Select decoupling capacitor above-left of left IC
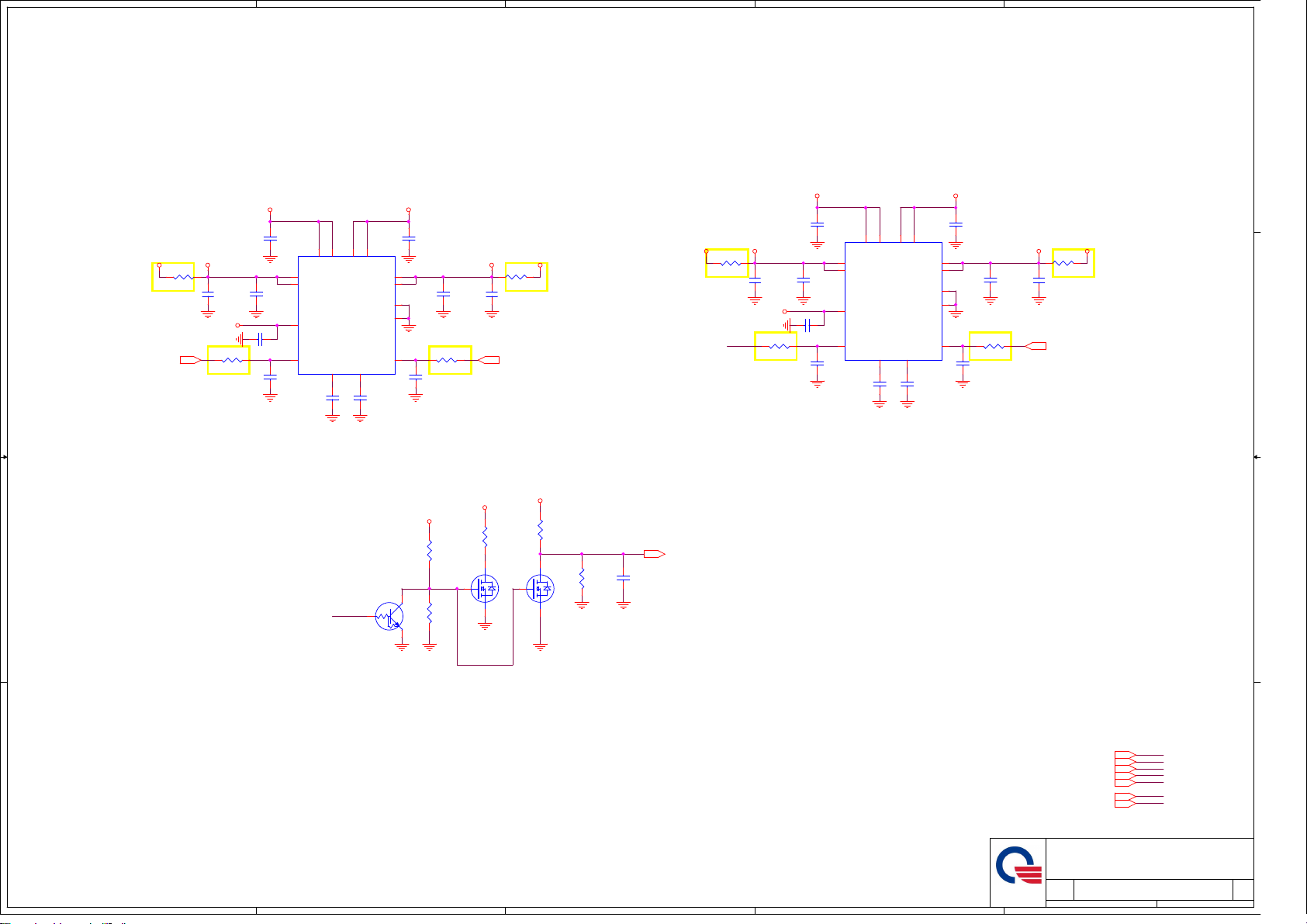Viewport: 1307px width, 924px height. click(270, 238)
